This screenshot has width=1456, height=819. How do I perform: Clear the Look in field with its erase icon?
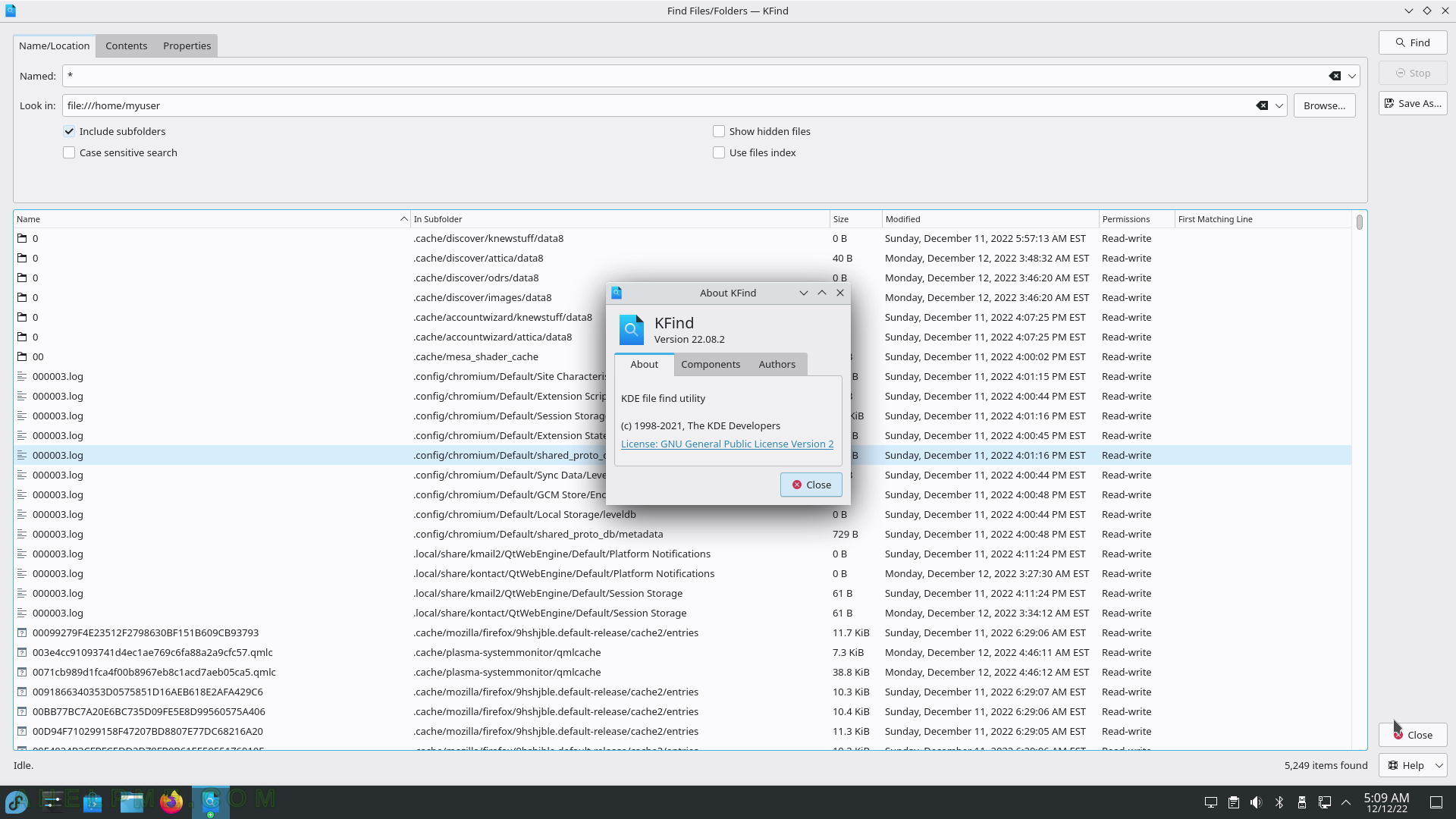coord(1262,105)
